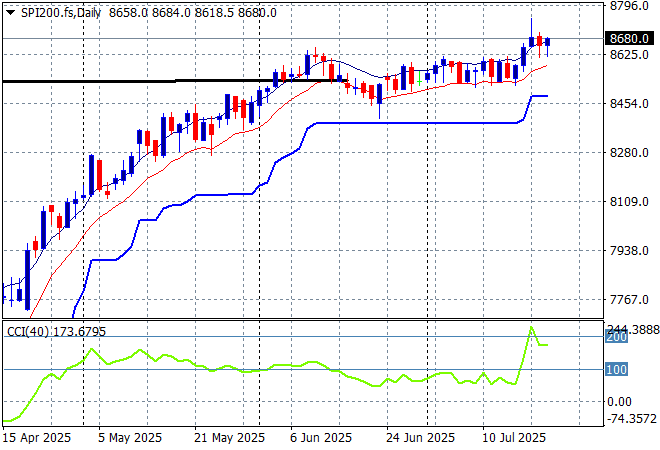This screenshot has width=660, height=450.
Task: Select the 10 Jul 2025 date label
Action: tap(513, 438)
